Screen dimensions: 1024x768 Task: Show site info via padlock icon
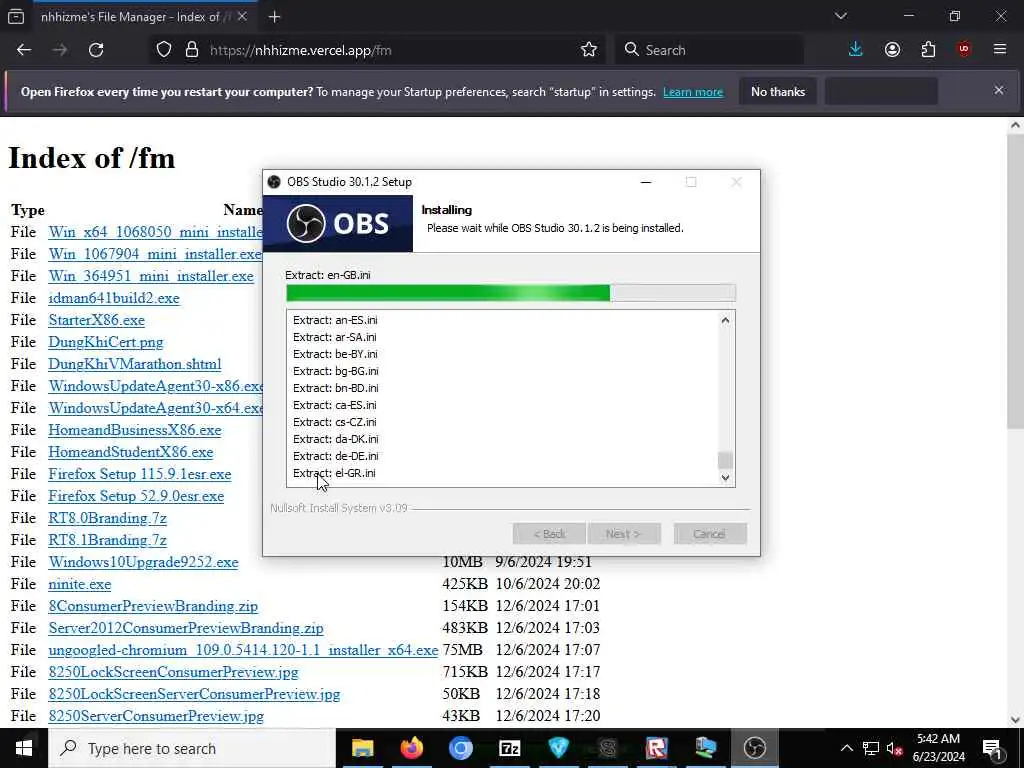click(x=191, y=50)
